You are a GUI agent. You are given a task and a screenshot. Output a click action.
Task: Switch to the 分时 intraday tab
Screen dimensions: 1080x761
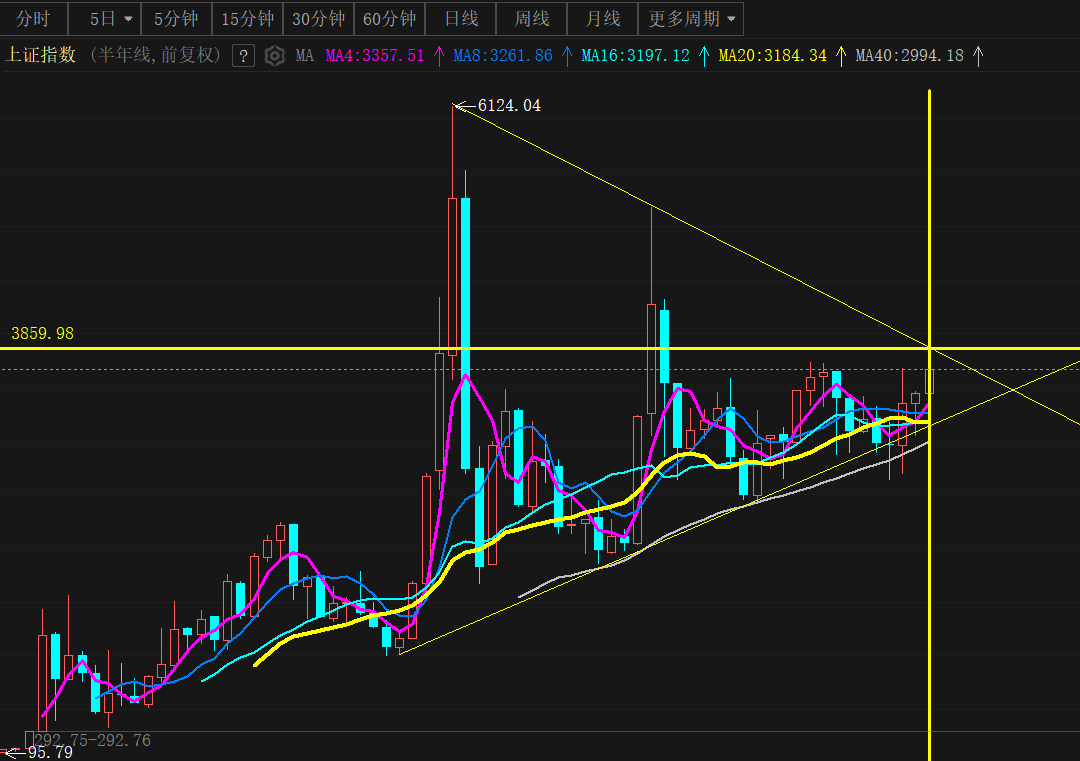pyautogui.click(x=33, y=19)
